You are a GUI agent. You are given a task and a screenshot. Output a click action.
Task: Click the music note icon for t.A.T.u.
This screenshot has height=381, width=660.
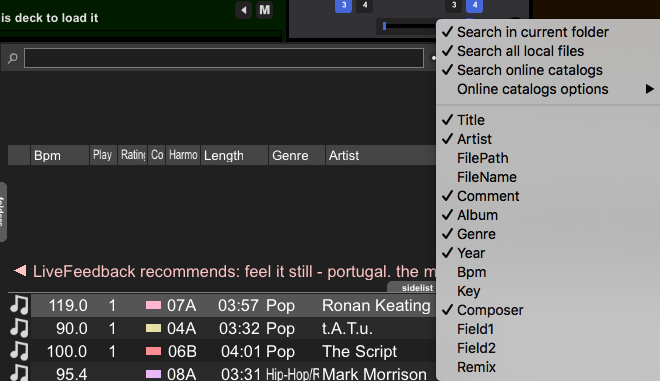(x=19, y=328)
